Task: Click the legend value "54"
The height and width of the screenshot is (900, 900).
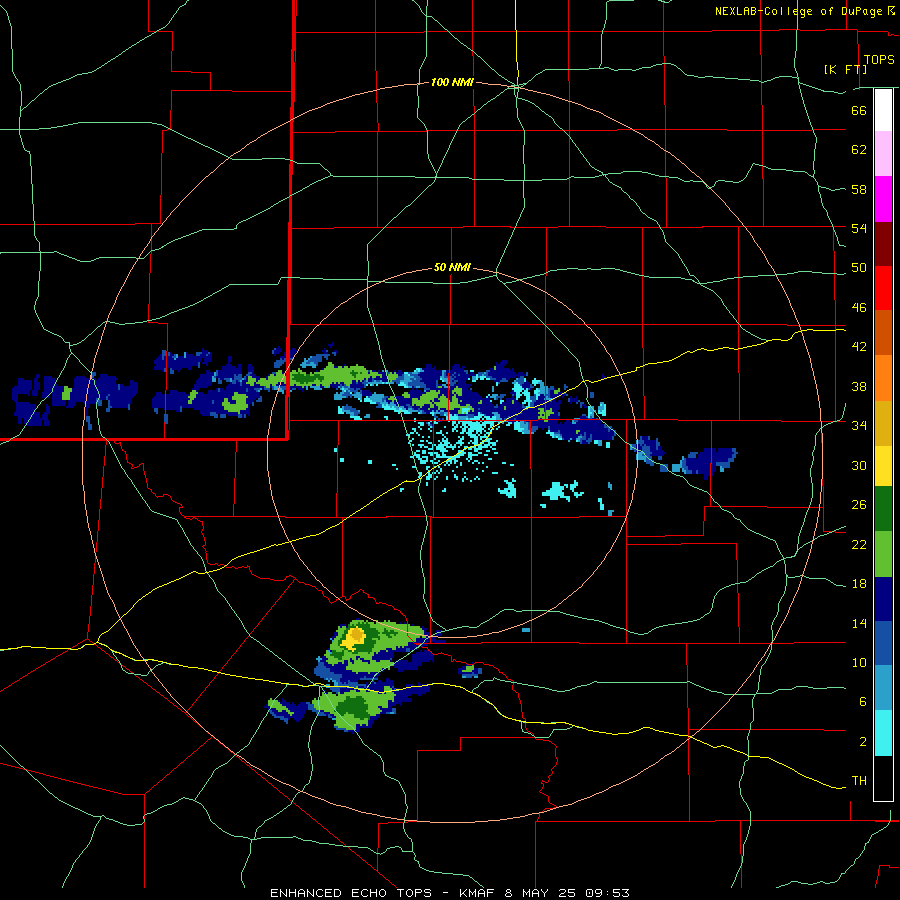Action: coord(859,228)
